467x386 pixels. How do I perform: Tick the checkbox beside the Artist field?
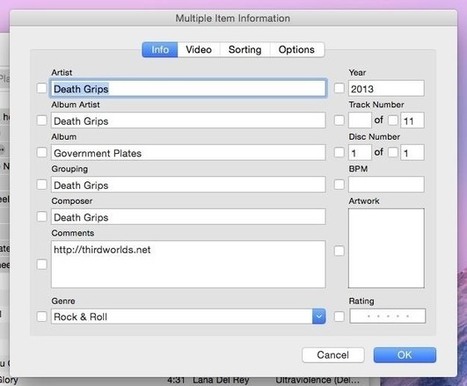(42, 88)
